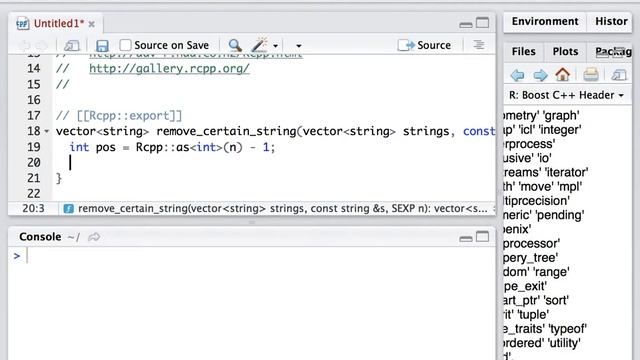
Task: Select the Untitled1 source tab
Action: click(x=58, y=24)
